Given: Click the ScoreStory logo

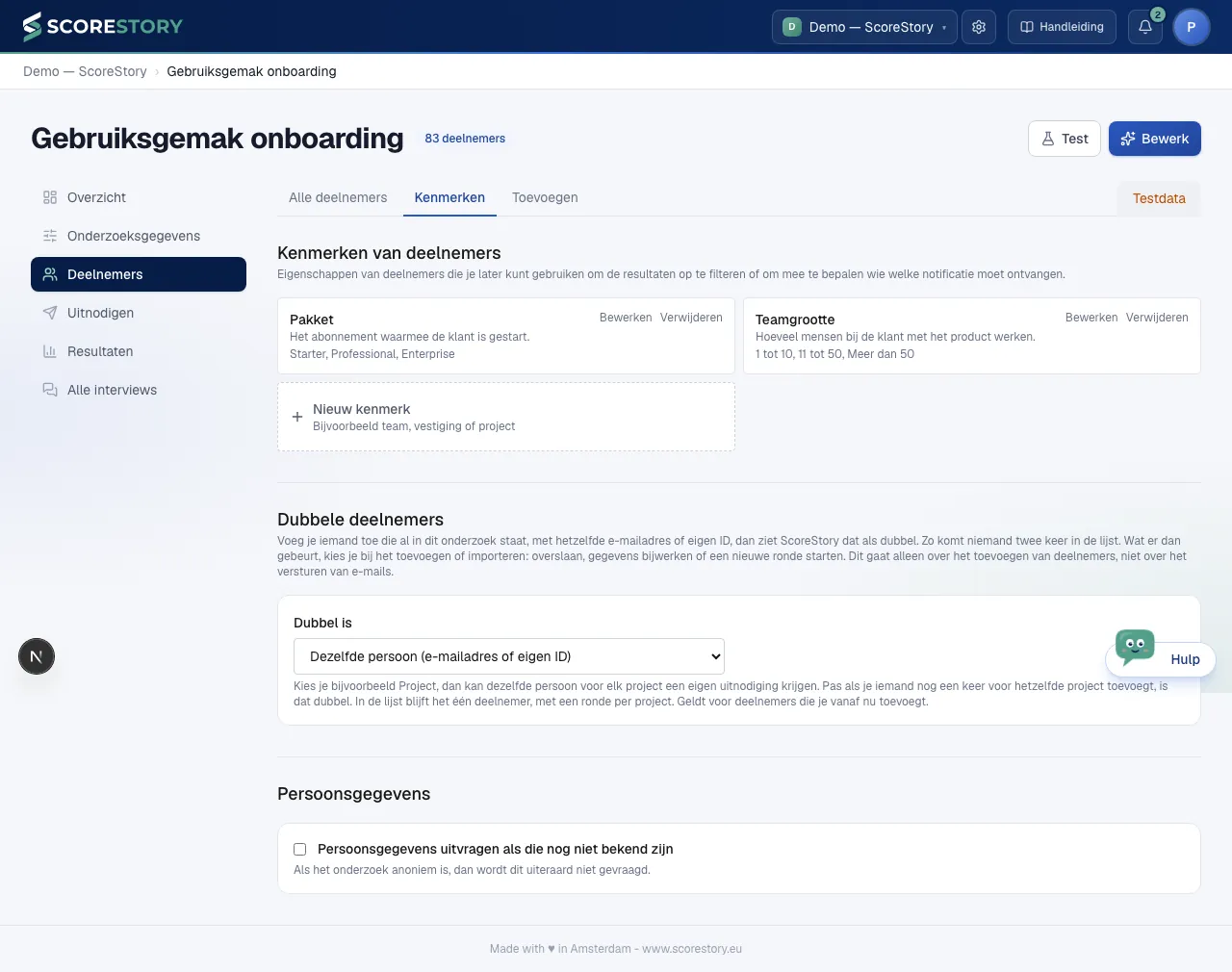Looking at the screenshot, I should pos(102,27).
